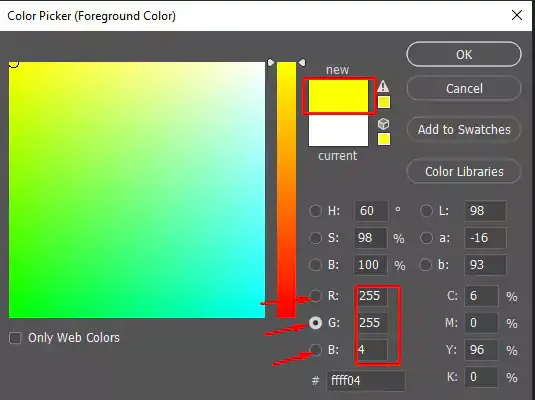535x400 pixels.
Task: Click the a field showing -16
Action: pyautogui.click(x=485, y=238)
